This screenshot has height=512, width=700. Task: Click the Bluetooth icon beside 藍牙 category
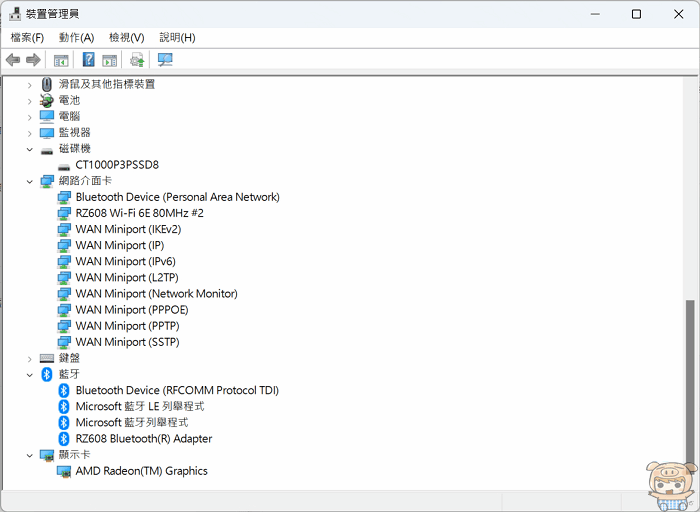pyautogui.click(x=46, y=374)
